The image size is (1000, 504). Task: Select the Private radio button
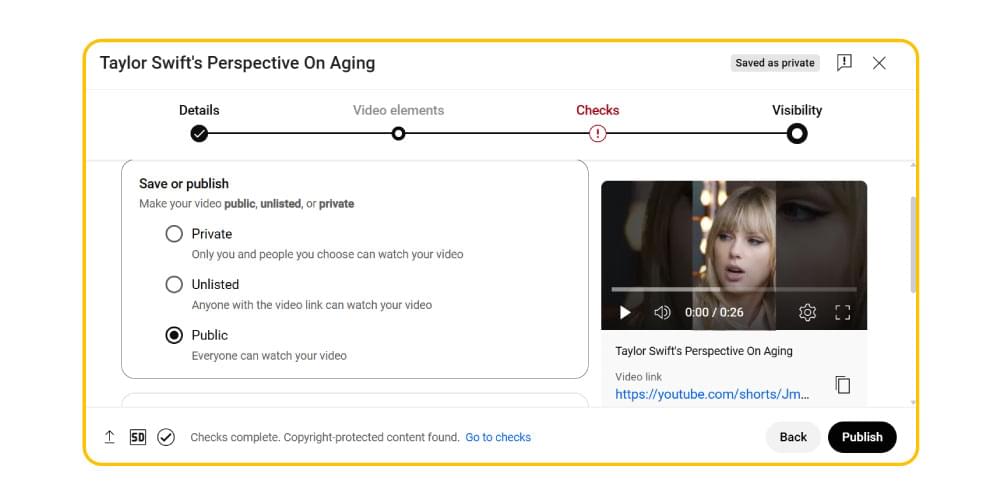pos(174,233)
